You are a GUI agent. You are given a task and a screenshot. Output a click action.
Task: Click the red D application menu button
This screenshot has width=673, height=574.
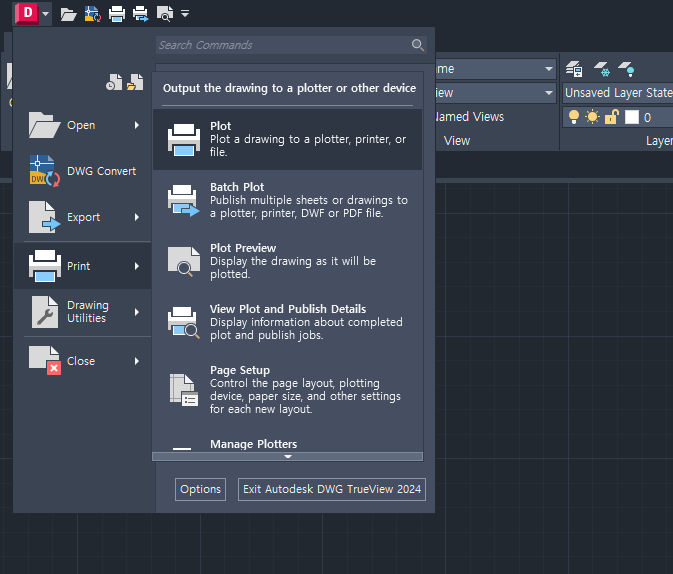coord(27,13)
